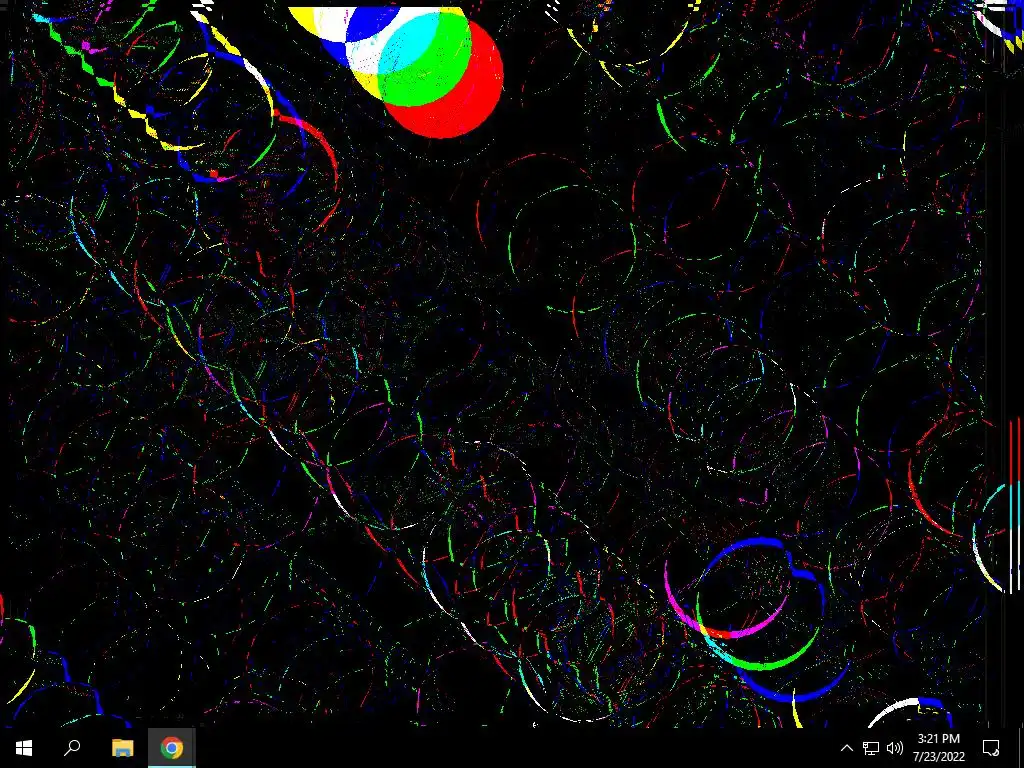This screenshot has height=768, width=1024.
Task: Show hidden system tray icons
Action: [x=846, y=748]
